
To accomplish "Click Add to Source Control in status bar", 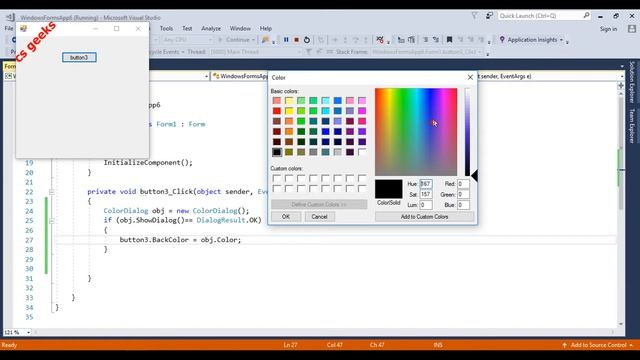I will point(599,345).
